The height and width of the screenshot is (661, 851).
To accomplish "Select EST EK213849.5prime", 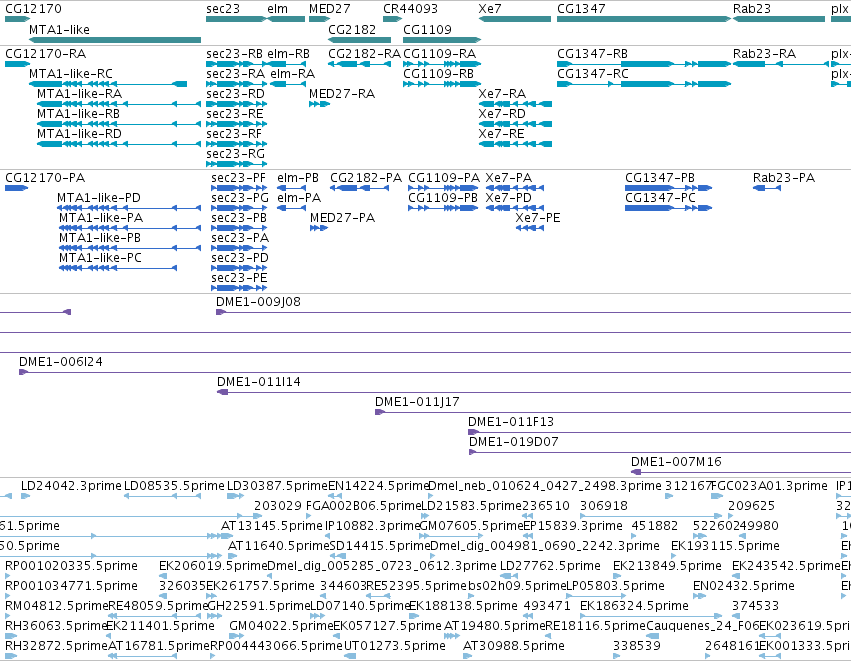I will tap(619, 576).
